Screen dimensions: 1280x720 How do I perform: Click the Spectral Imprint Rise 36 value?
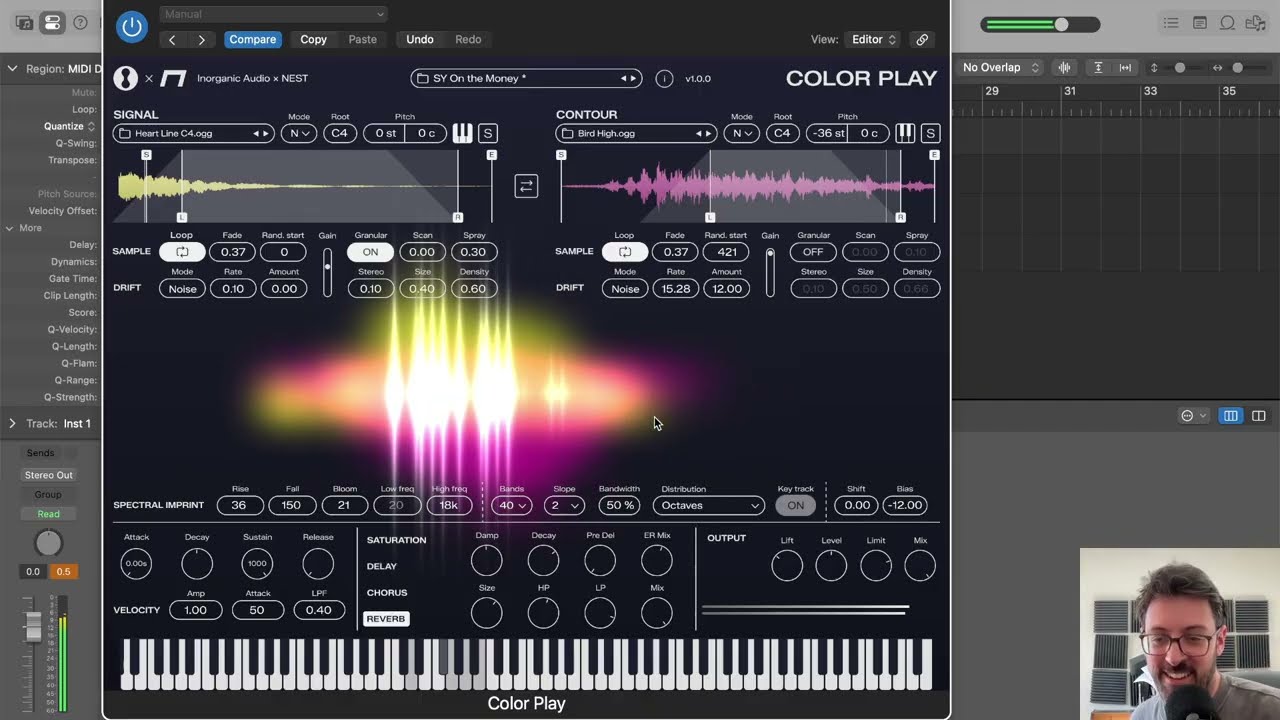click(x=239, y=505)
